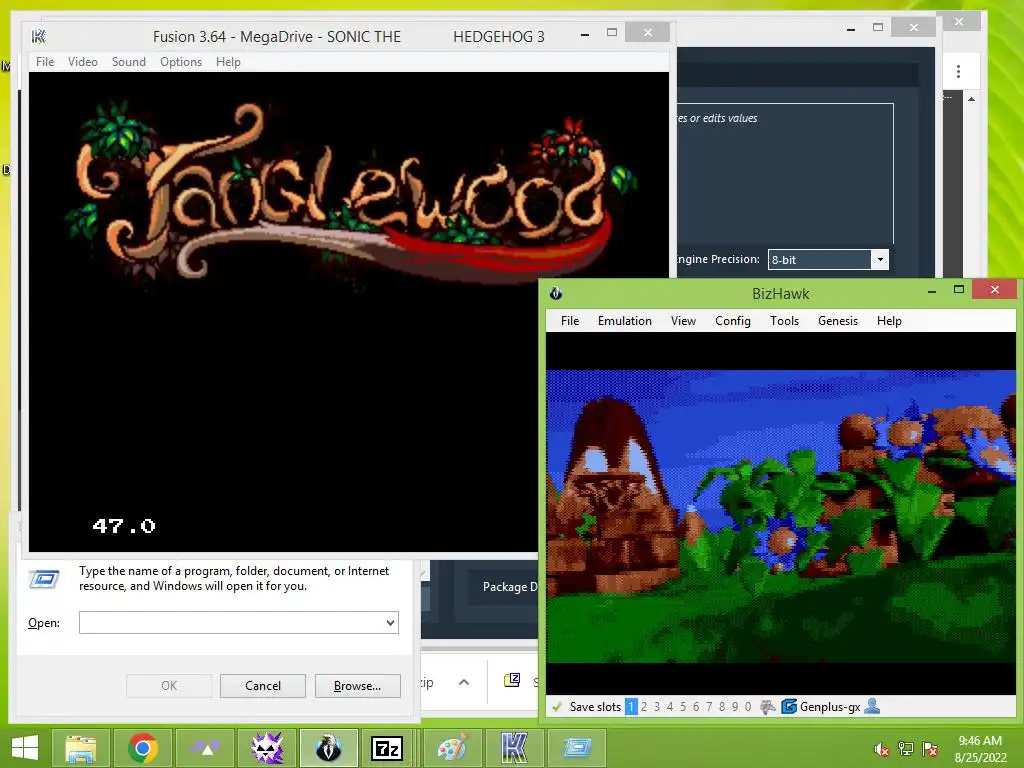Click the Tanglewood game display in Fusion
Image resolution: width=1024 pixels, height=768 pixels.
(x=349, y=312)
